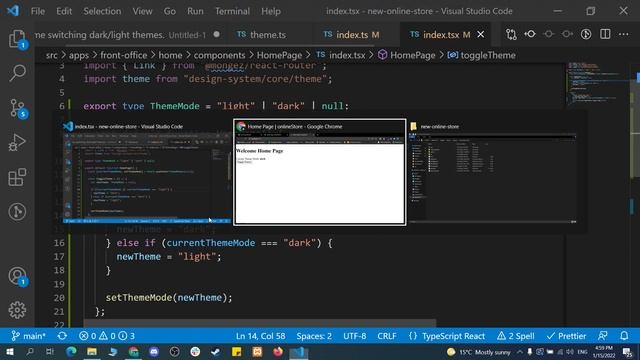
Task: Open the Git Graph icon in activity bar
Action: [17, 211]
